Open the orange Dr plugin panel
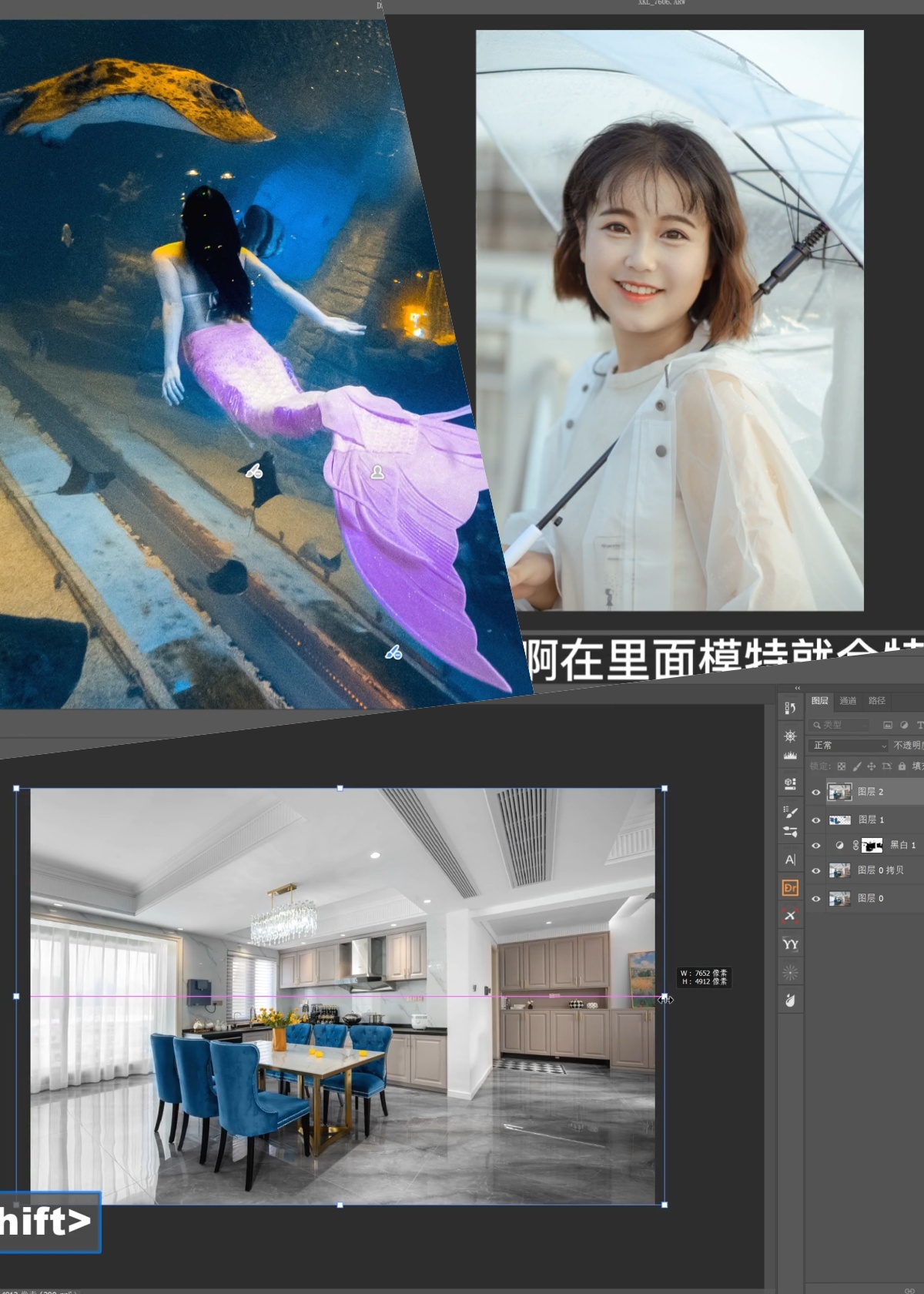Image resolution: width=924 pixels, height=1294 pixels. (790, 888)
